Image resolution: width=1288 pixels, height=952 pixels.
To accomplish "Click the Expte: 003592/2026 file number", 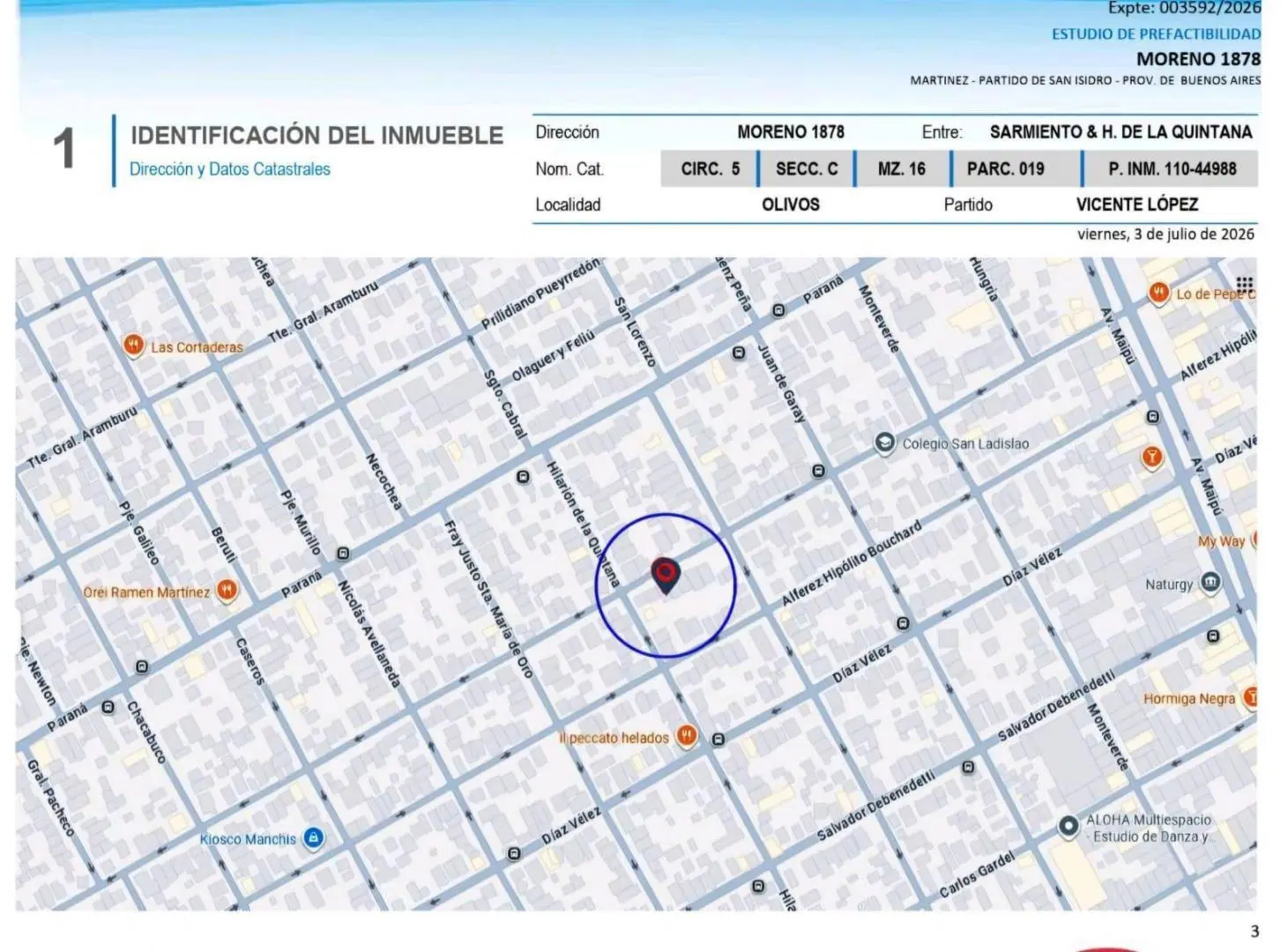I will (x=1184, y=8).
